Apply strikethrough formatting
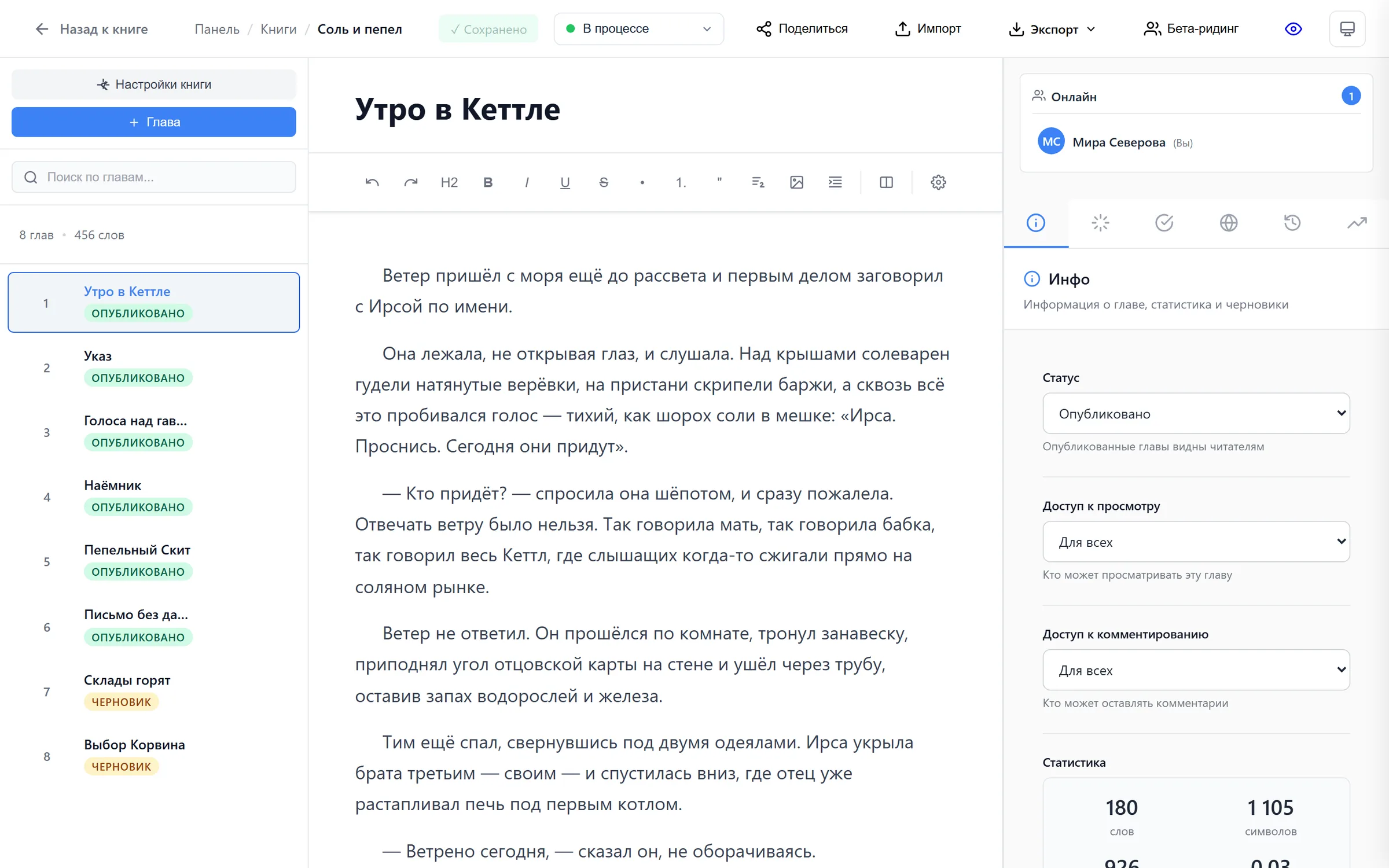The height and width of the screenshot is (868, 1389). pyautogui.click(x=604, y=182)
